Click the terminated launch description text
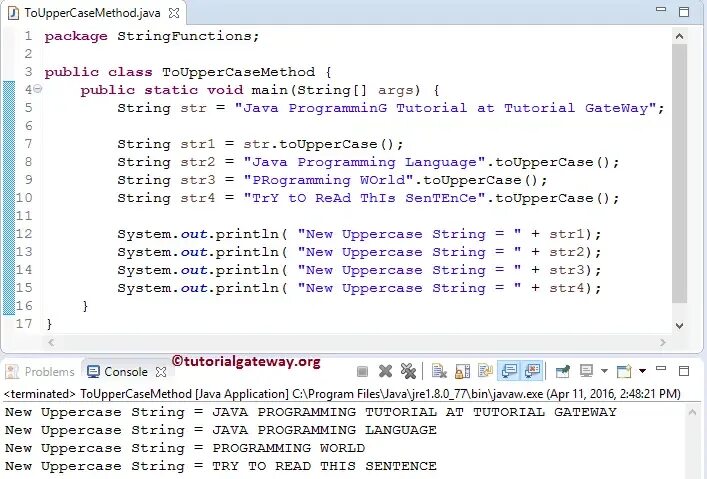Image resolution: width=707 pixels, height=479 pixels. coord(342,394)
